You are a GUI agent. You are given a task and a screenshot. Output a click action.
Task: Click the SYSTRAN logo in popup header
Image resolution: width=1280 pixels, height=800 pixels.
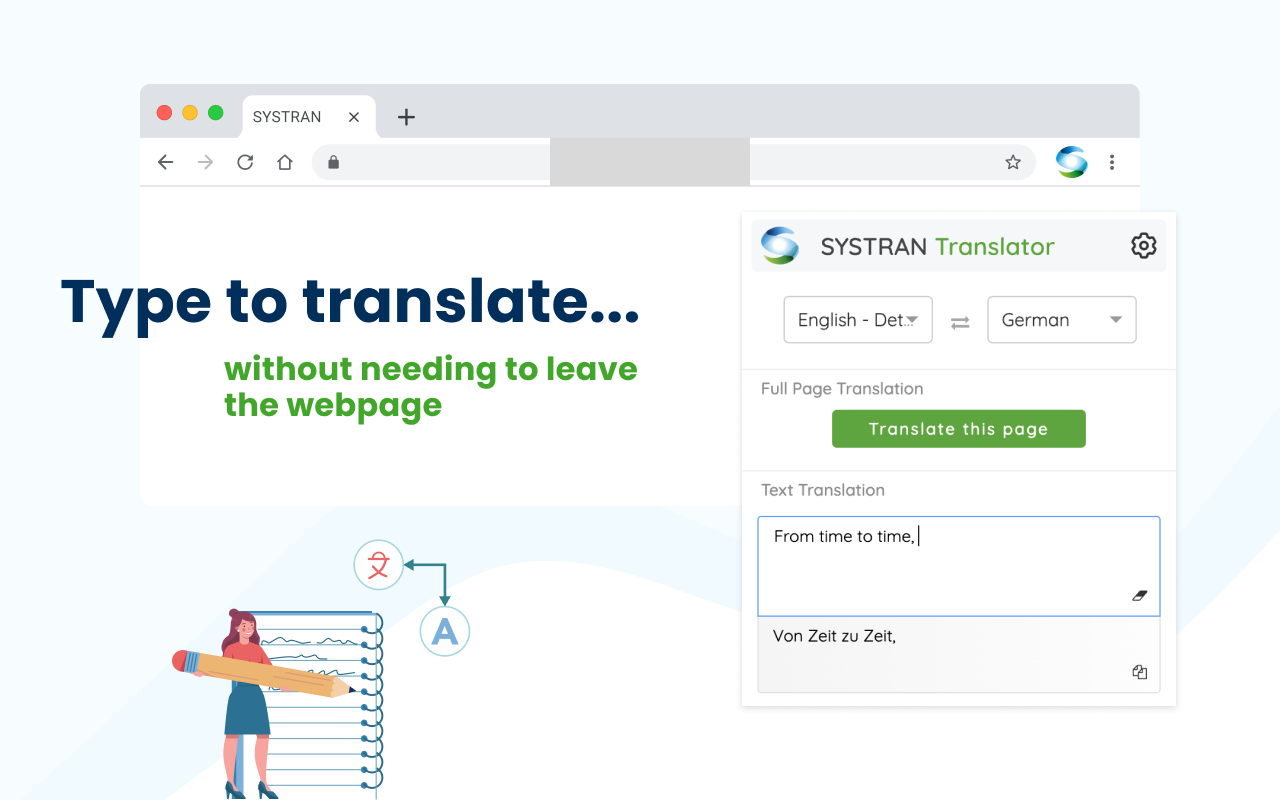(780, 245)
